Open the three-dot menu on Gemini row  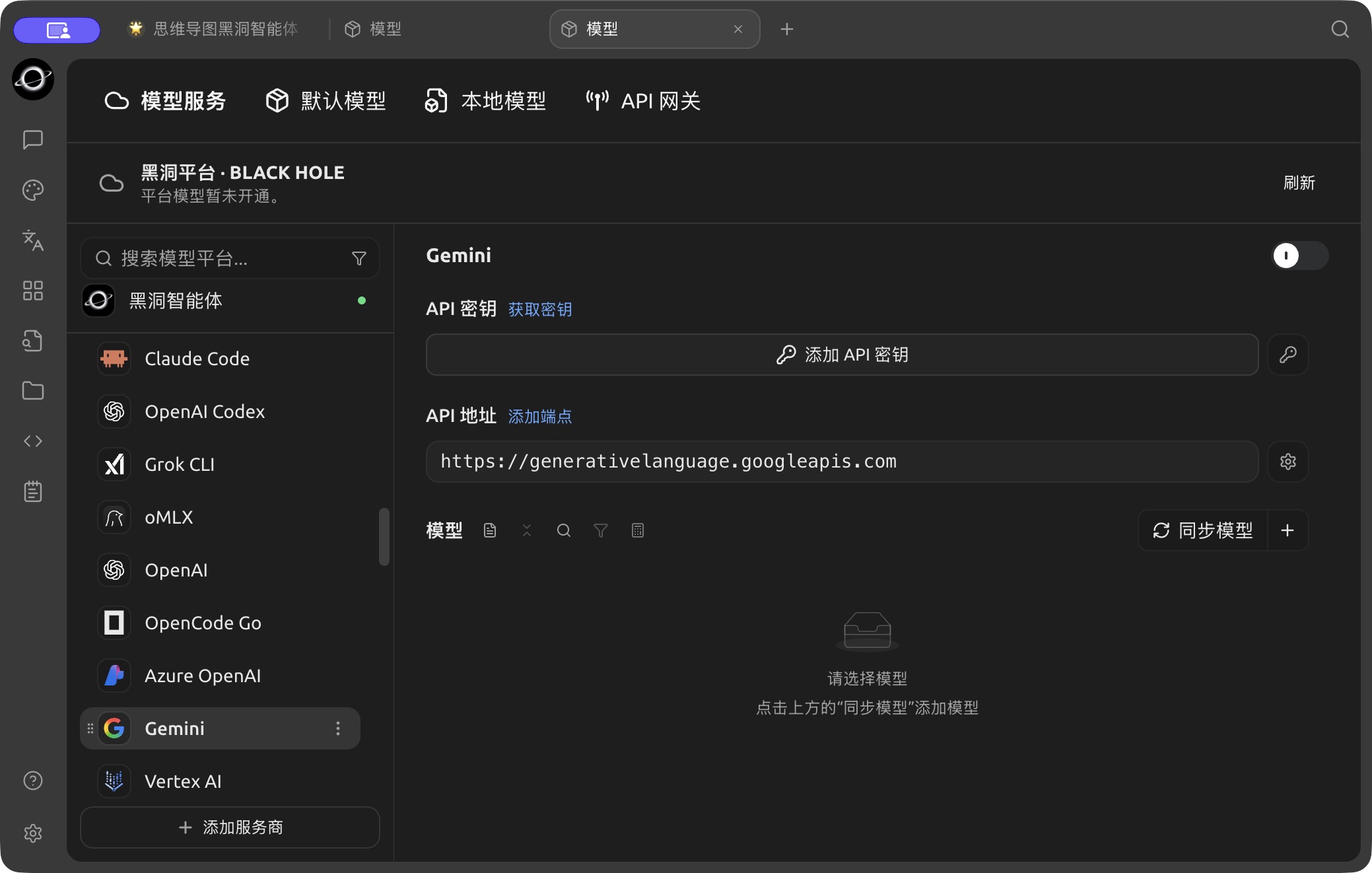coord(338,728)
